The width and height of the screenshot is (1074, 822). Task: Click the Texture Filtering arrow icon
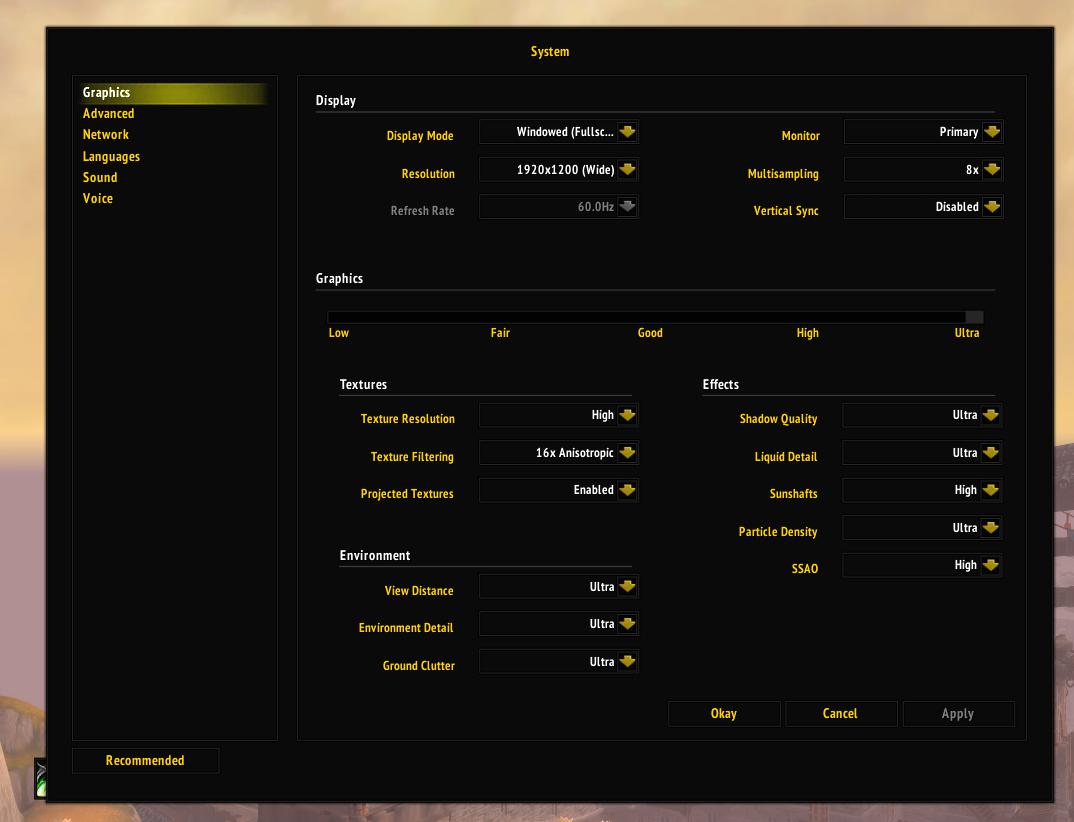627,453
